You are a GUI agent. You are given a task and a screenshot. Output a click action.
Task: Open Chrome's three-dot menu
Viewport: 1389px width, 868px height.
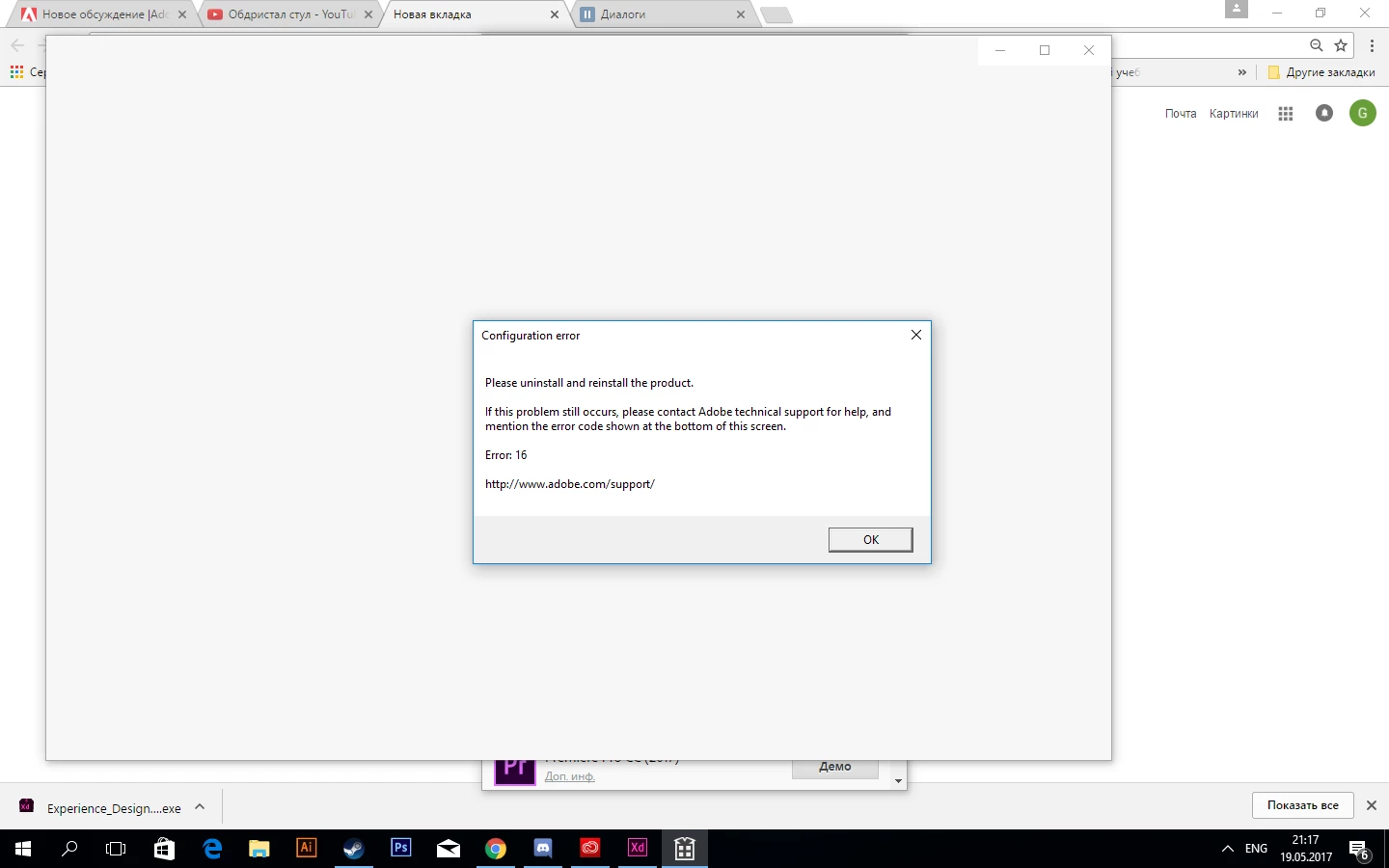click(1372, 45)
